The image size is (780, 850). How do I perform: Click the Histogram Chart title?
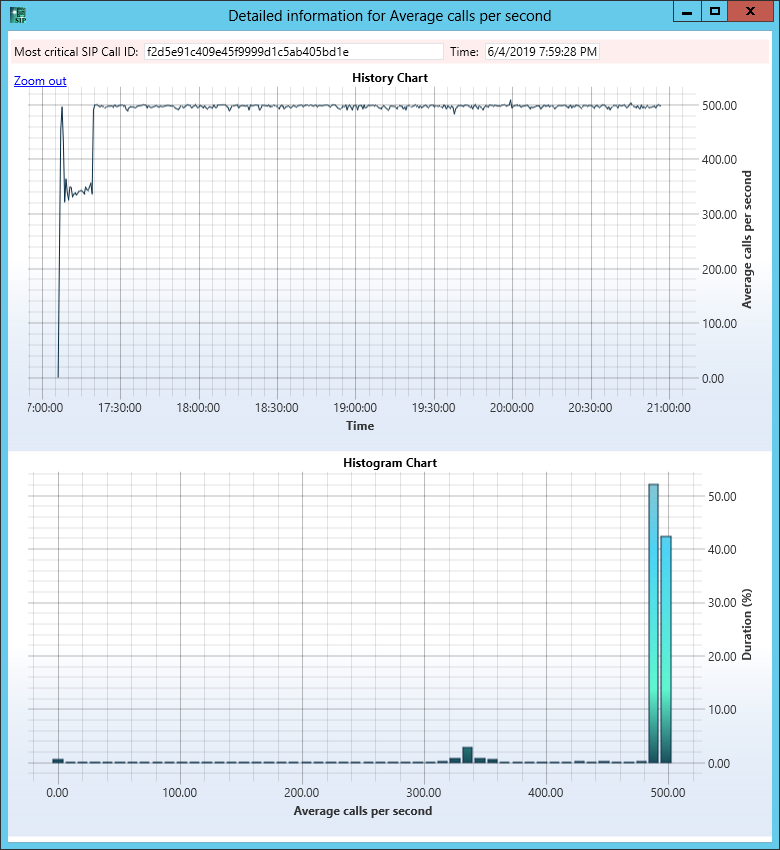[390, 463]
